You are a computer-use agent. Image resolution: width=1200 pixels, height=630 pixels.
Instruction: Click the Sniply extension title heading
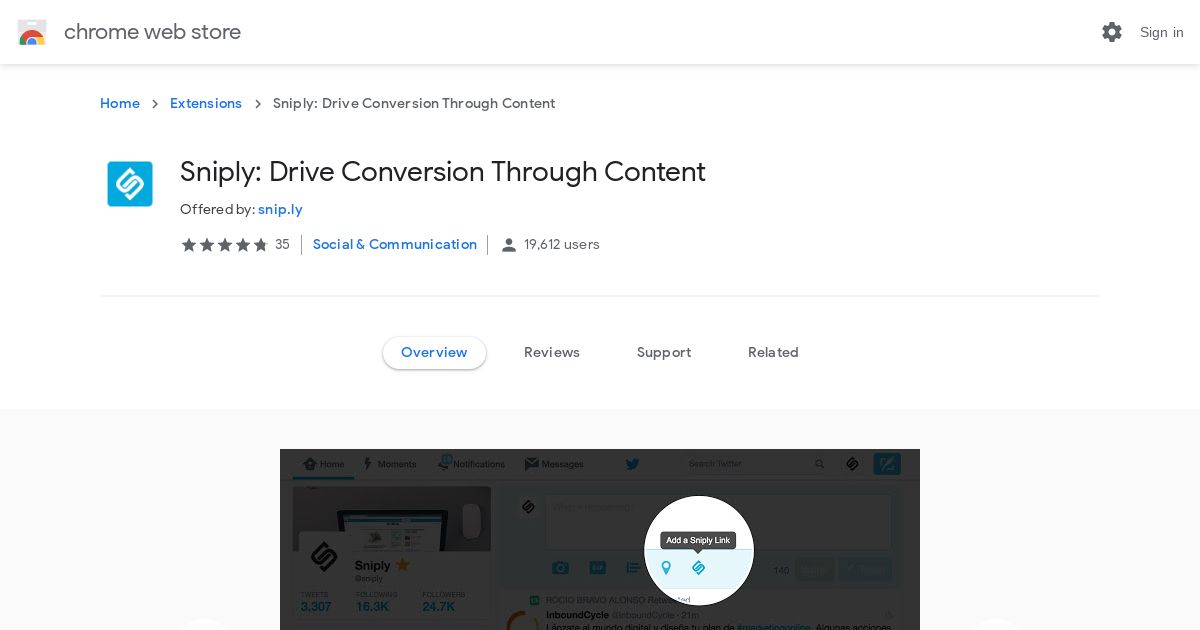[x=443, y=172]
